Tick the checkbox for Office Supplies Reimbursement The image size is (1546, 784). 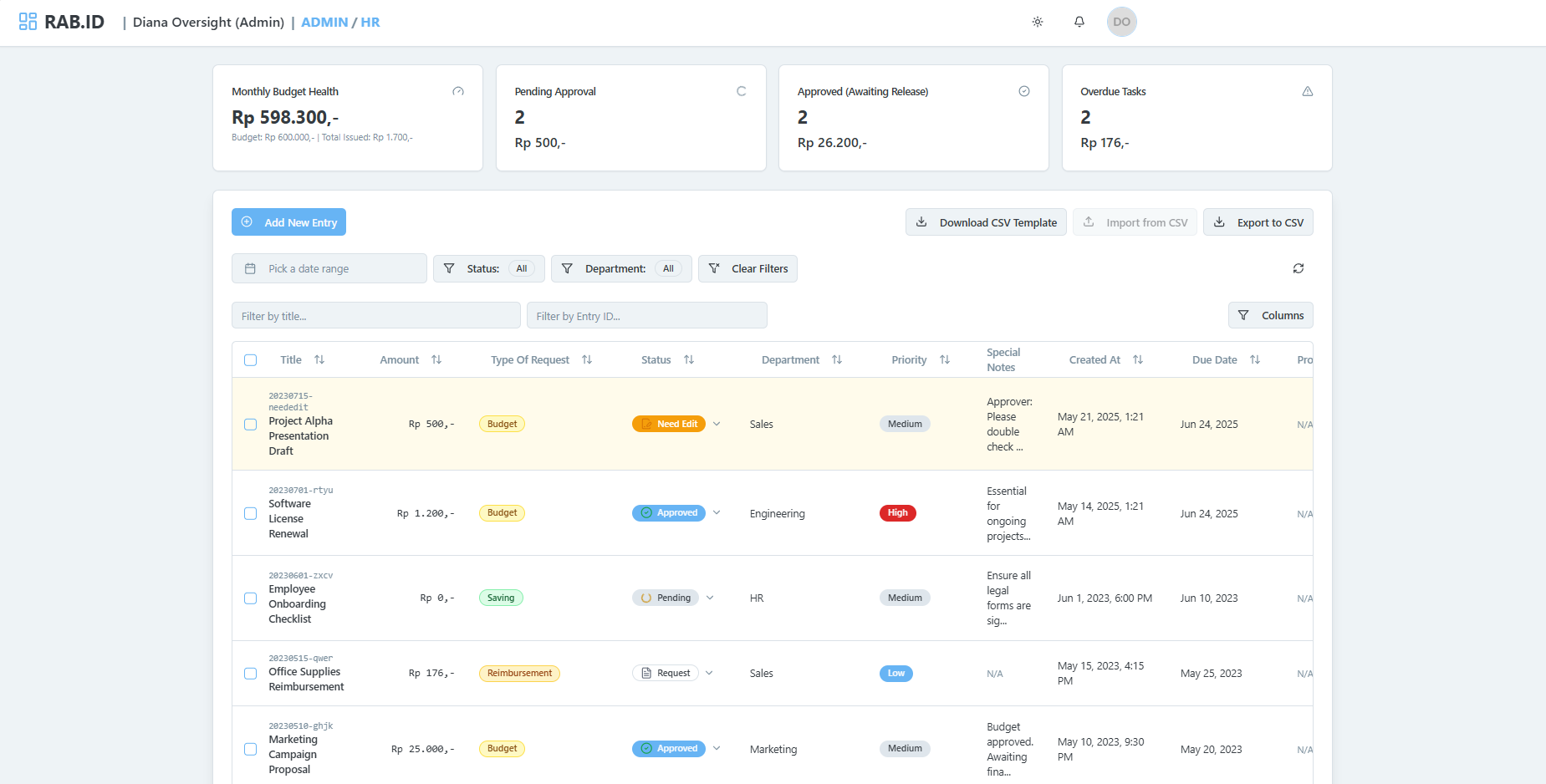pyautogui.click(x=250, y=674)
